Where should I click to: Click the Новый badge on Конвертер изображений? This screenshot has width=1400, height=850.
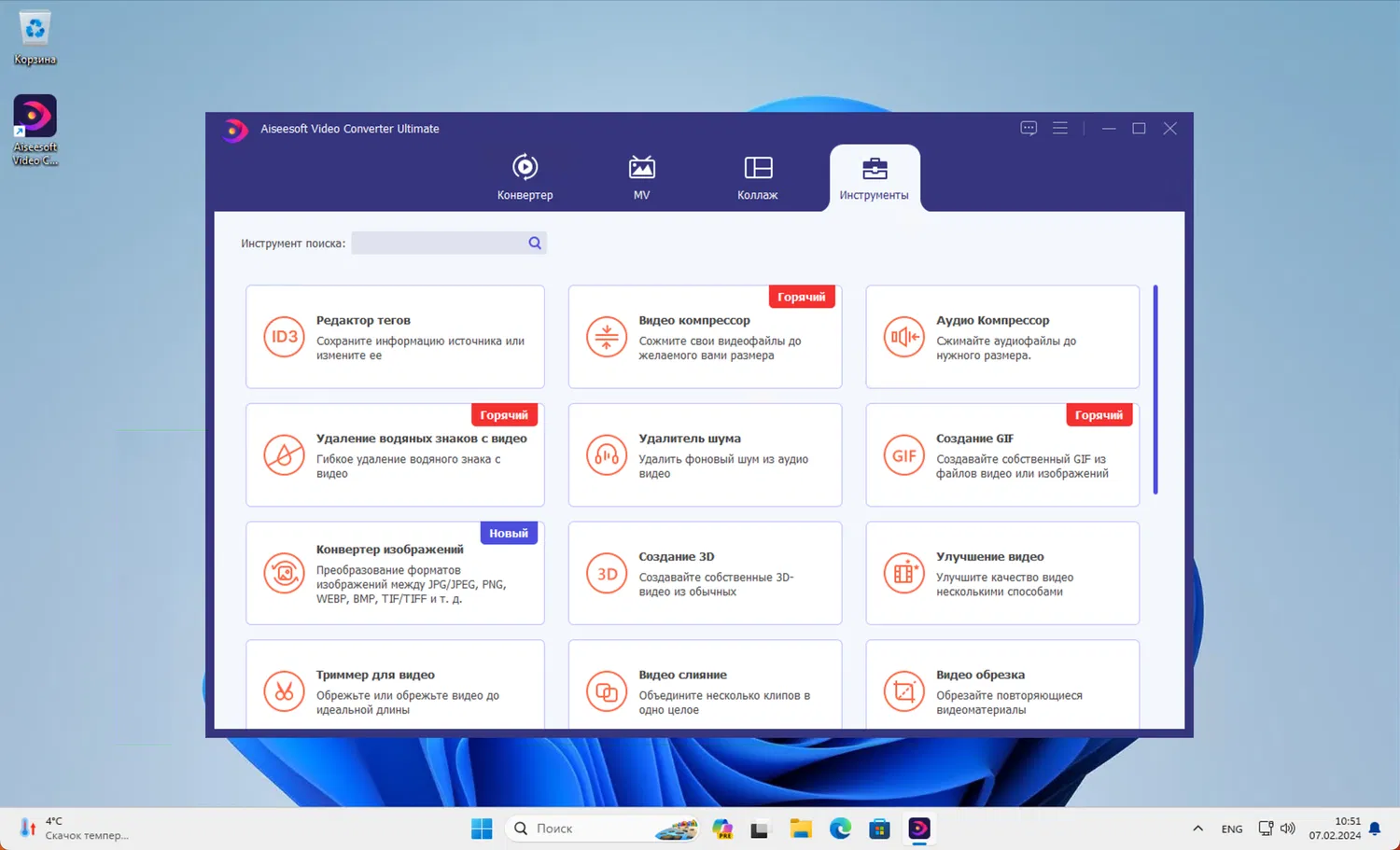click(x=509, y=534)
